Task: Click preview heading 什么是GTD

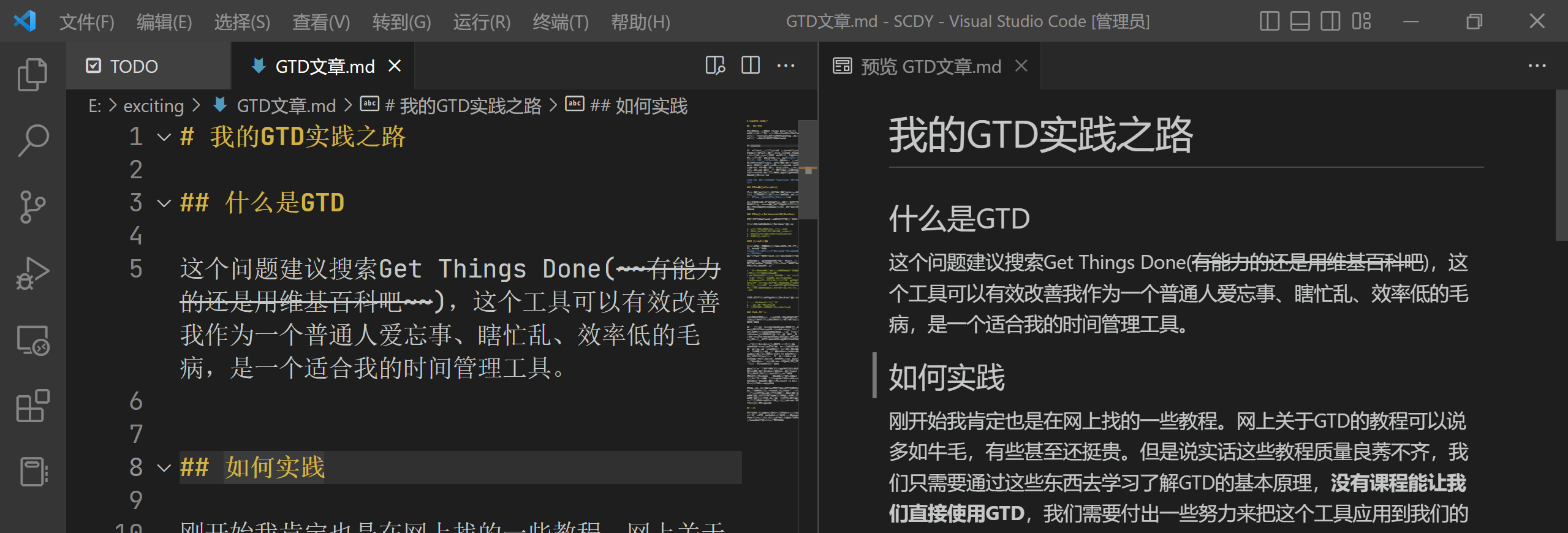Action: pos(959,219)
